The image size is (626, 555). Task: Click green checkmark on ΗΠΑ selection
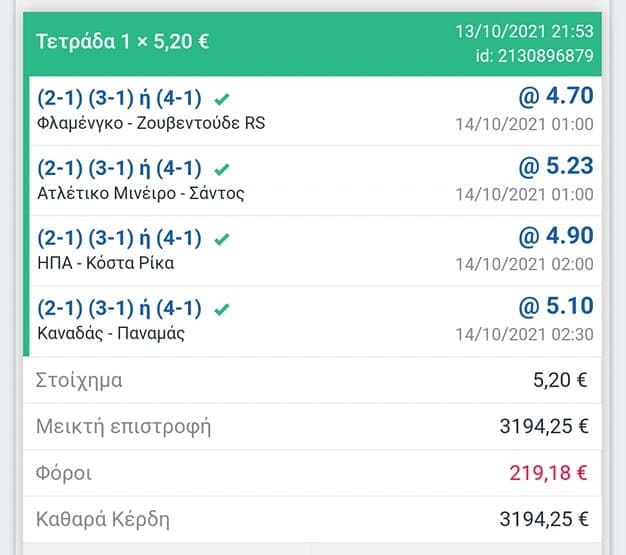coord(222,239)
